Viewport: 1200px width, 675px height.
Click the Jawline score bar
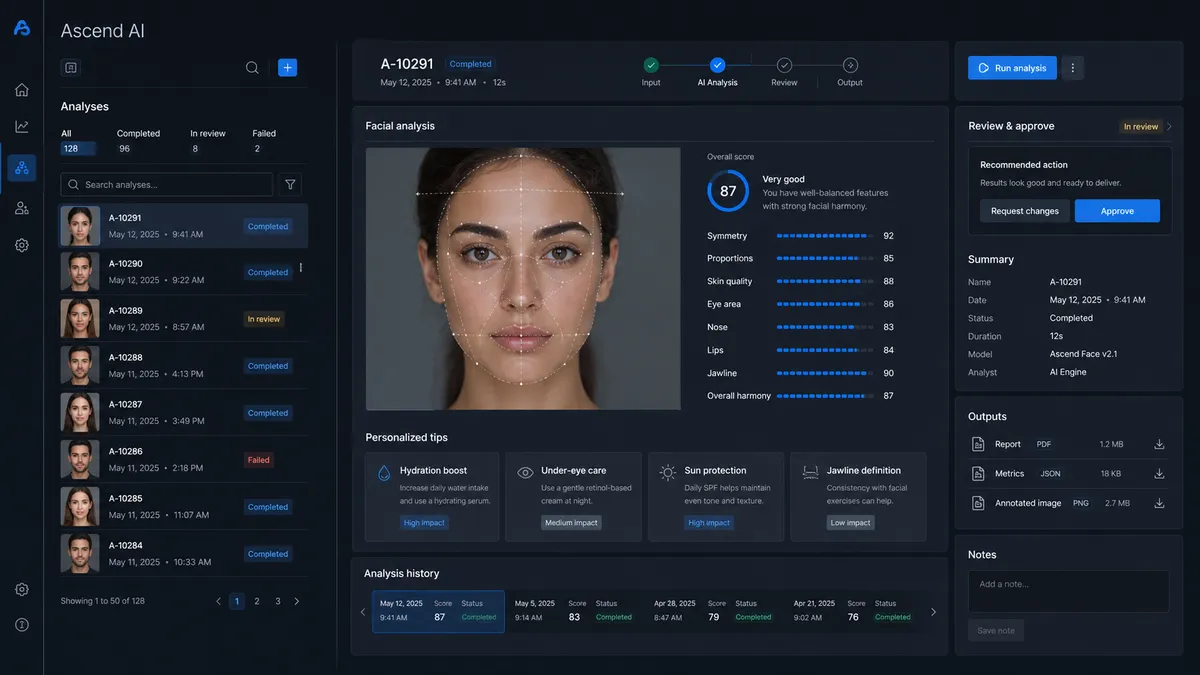tap(824, 373)
